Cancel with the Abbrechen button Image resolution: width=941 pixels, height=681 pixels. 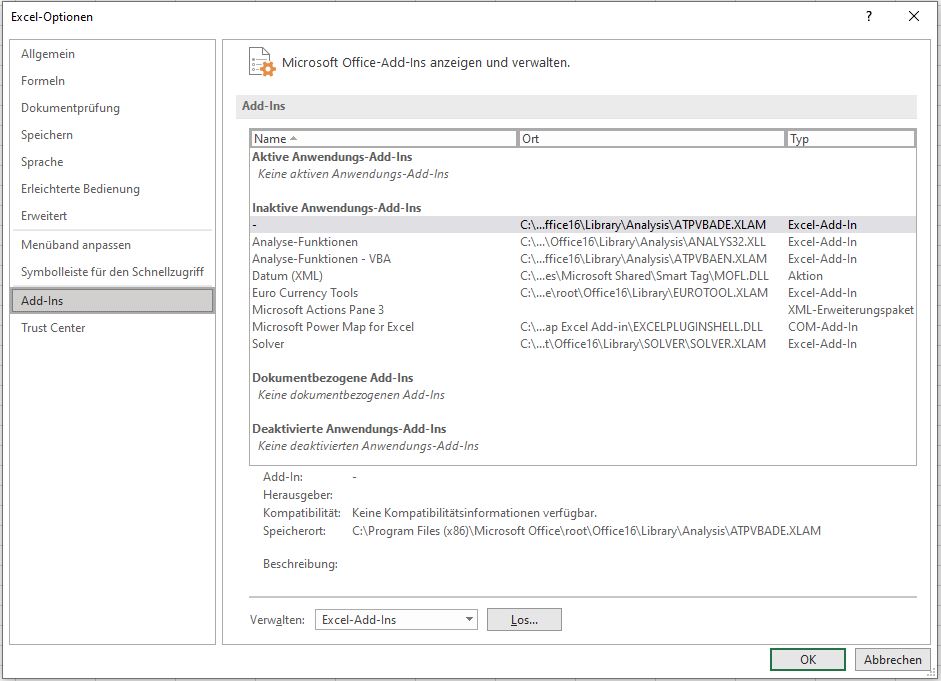[892, 659]
